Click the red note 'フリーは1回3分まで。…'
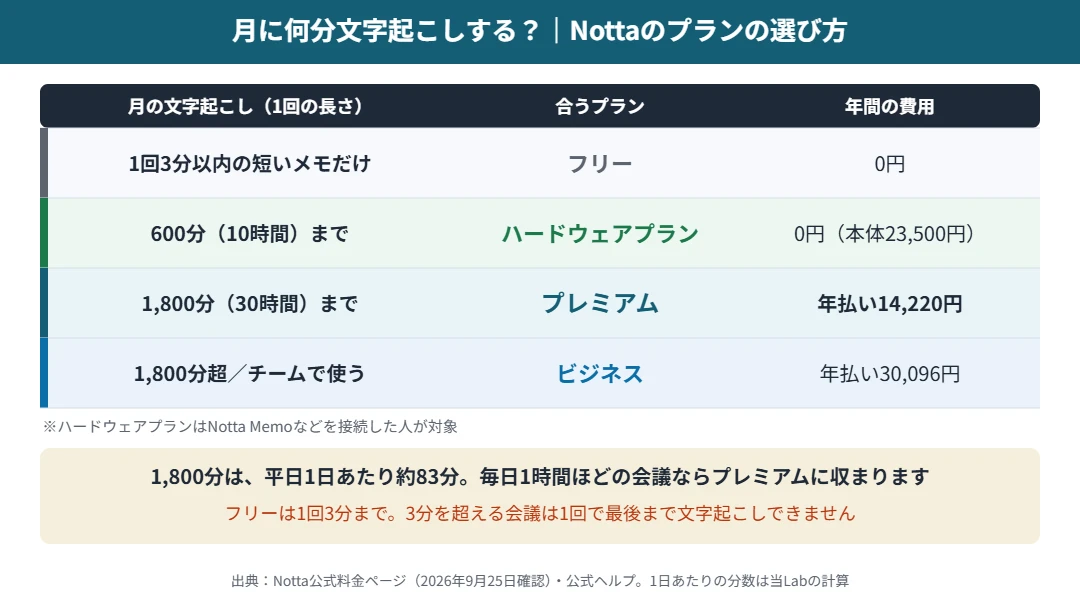The image size is (1080, 600). 539,513
